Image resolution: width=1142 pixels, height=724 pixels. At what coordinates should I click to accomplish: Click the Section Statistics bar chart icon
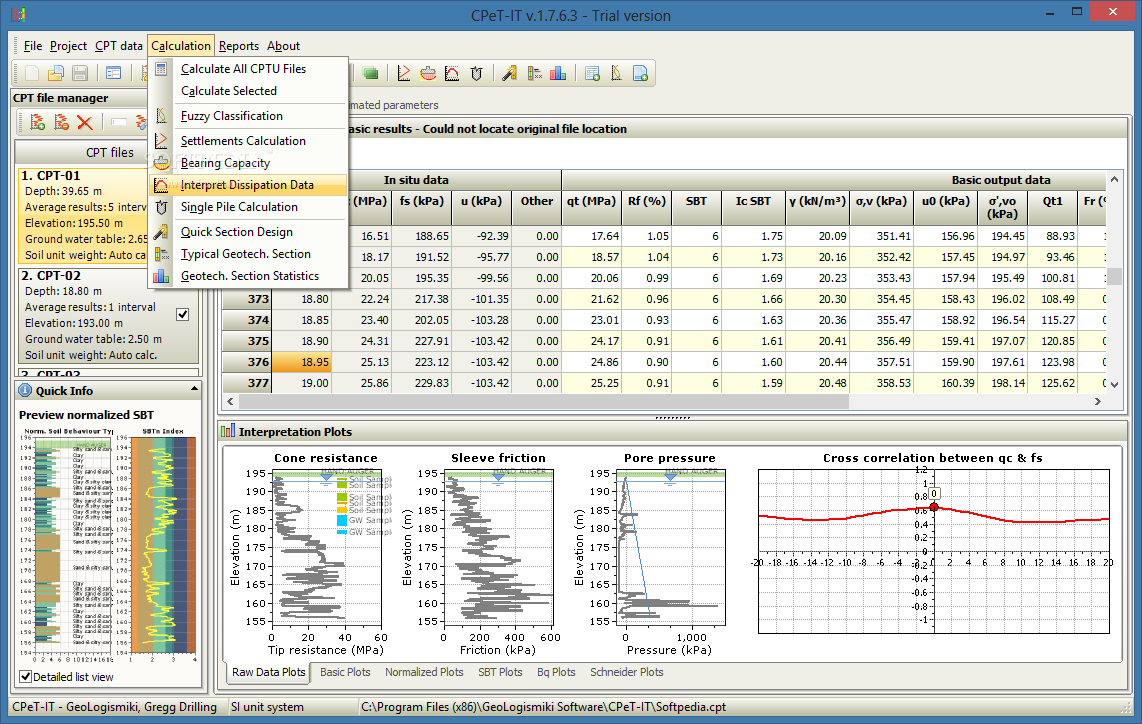[x=559, y=73]
